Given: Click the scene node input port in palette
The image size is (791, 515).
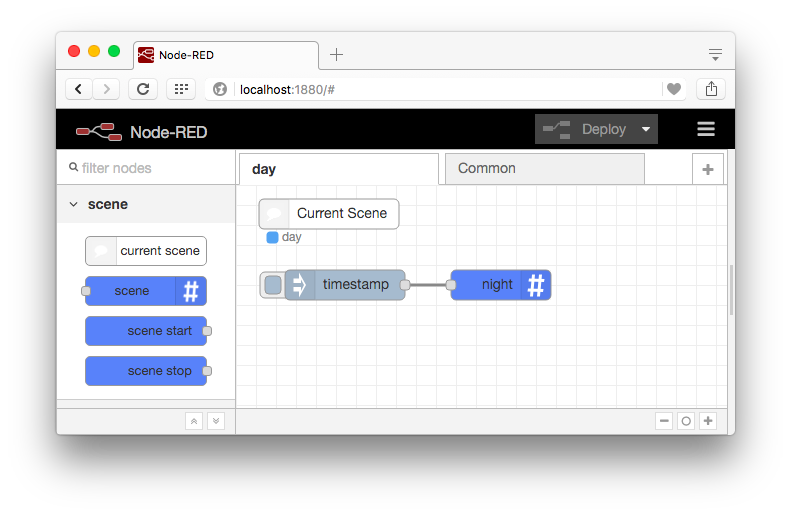Looking at the screenshot, I should point(86,291).
